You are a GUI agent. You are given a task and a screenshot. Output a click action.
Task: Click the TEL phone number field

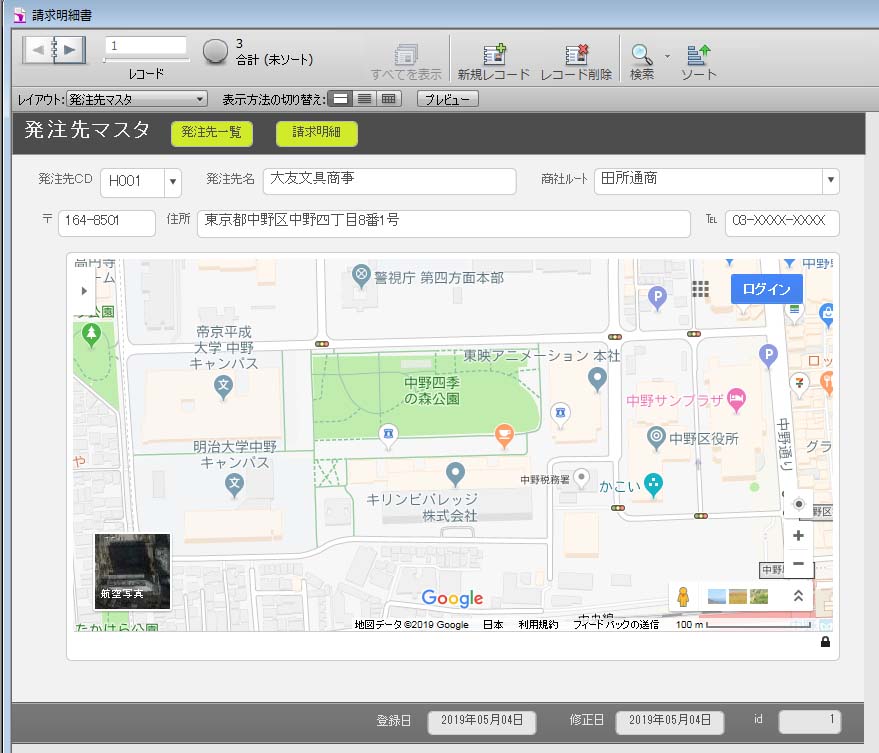pyautogui.click(x=782, y=223)
